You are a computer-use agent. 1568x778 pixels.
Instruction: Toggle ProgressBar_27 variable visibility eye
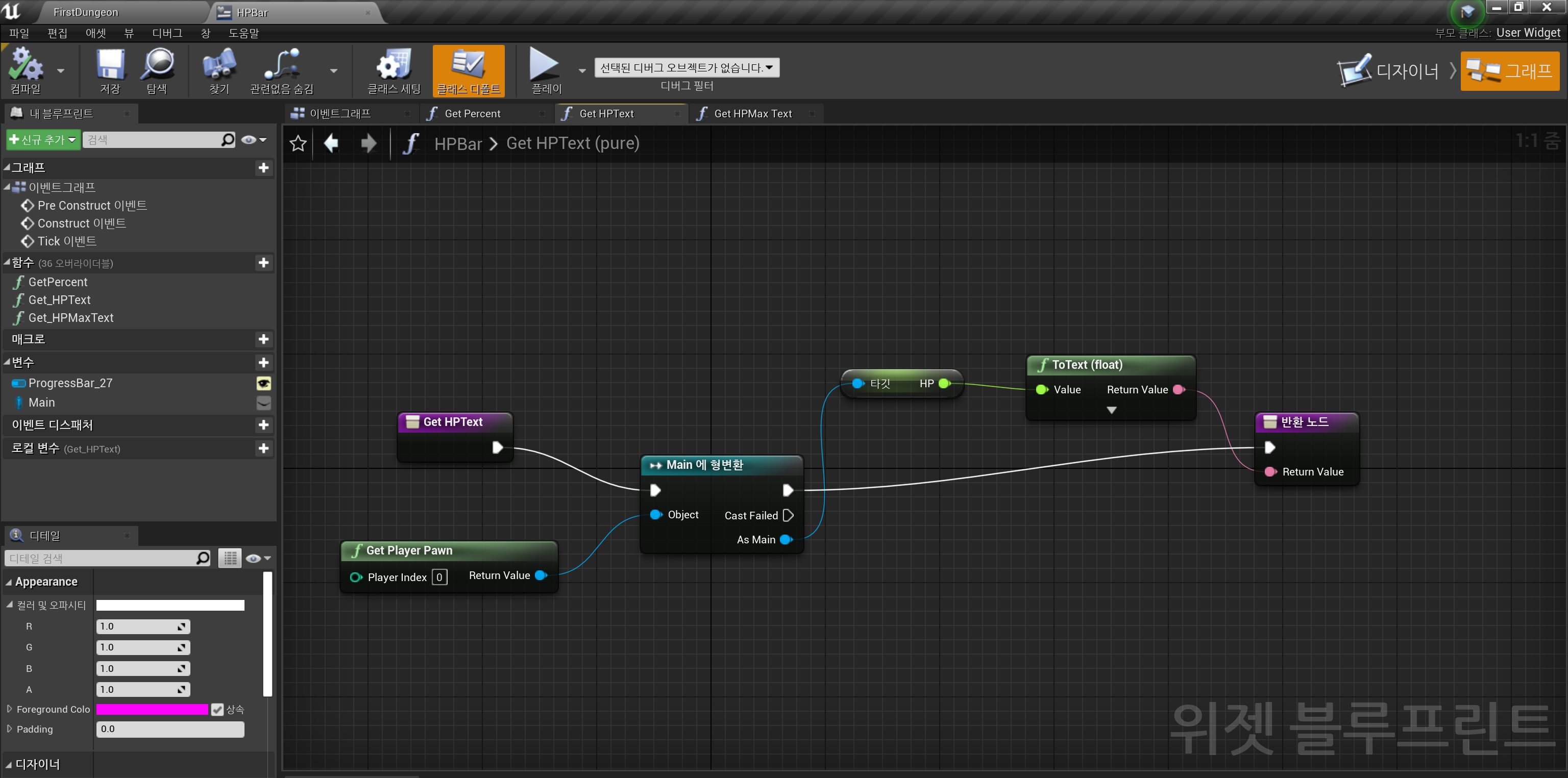(263, 383)
